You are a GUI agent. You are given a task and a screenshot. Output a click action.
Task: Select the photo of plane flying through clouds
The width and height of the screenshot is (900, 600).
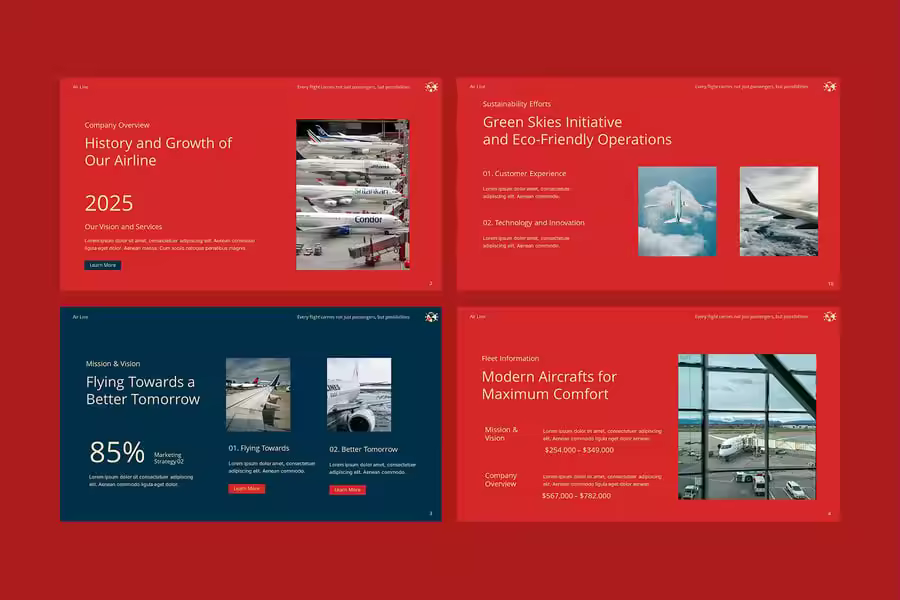(677, 211)
